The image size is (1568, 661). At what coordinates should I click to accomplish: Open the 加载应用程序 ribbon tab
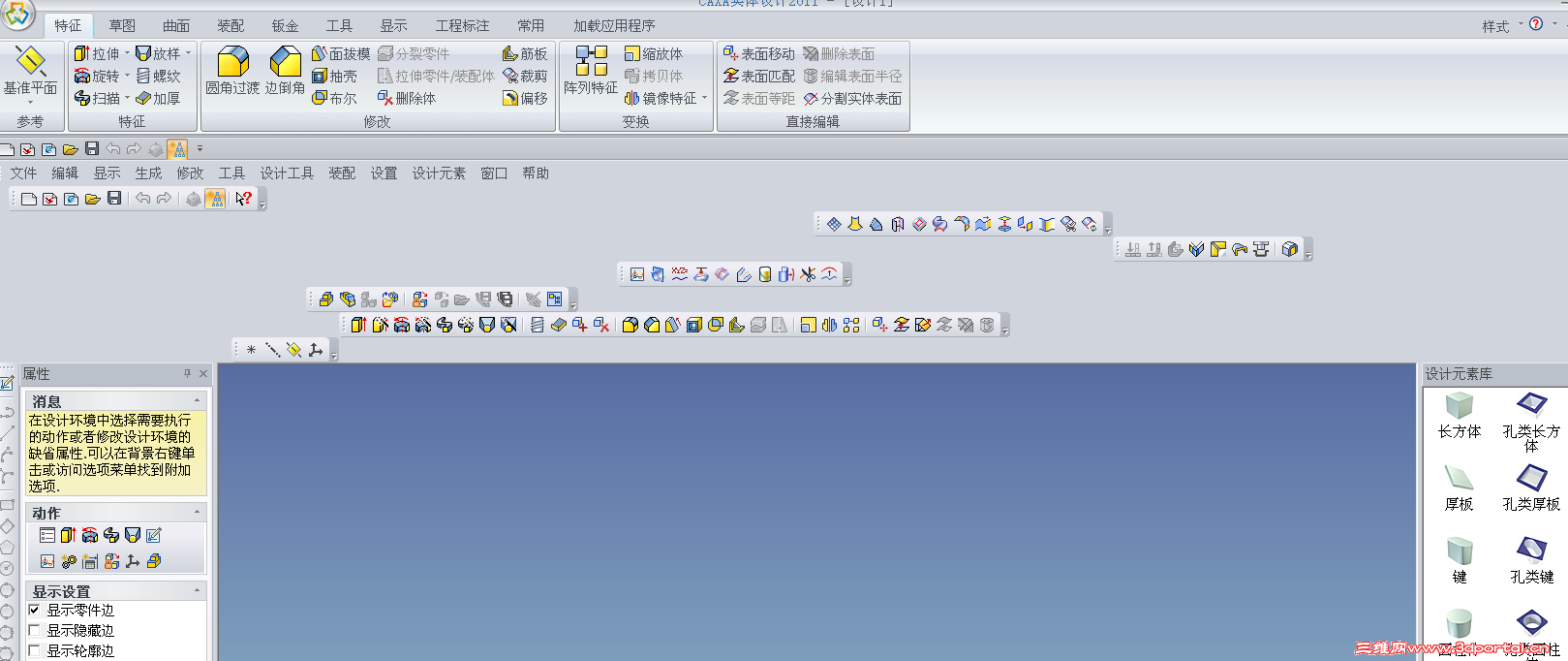click(x=614, y=25)
